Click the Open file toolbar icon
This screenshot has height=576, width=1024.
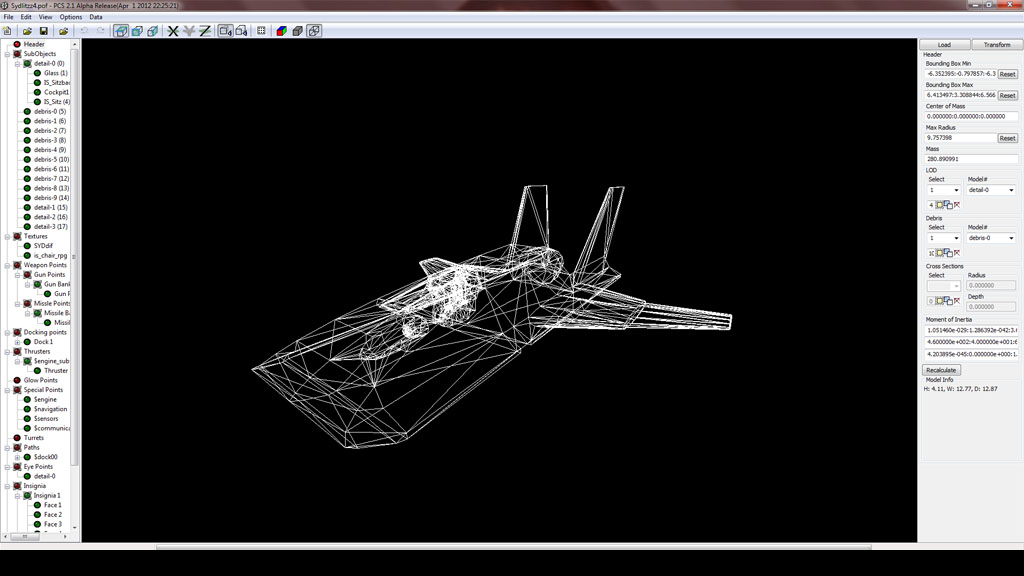[25, 31]
